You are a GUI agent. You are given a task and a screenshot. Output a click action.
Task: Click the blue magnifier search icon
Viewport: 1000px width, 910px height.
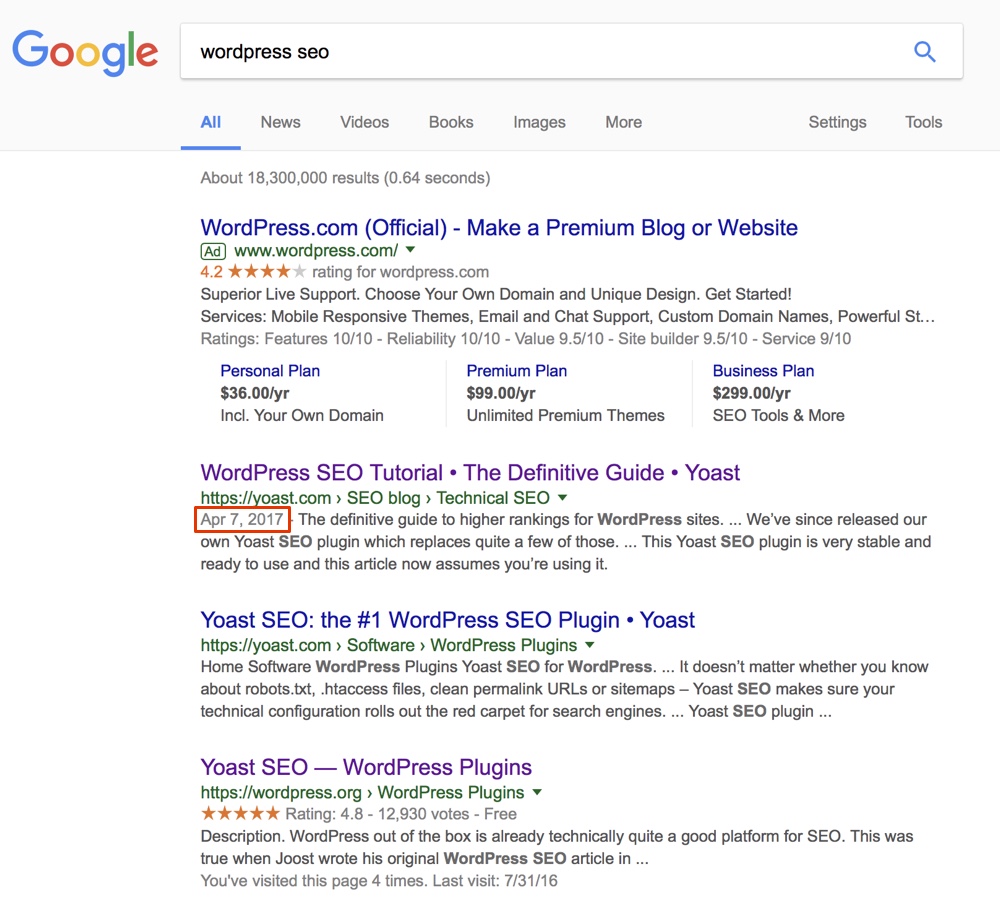[925, 52]
